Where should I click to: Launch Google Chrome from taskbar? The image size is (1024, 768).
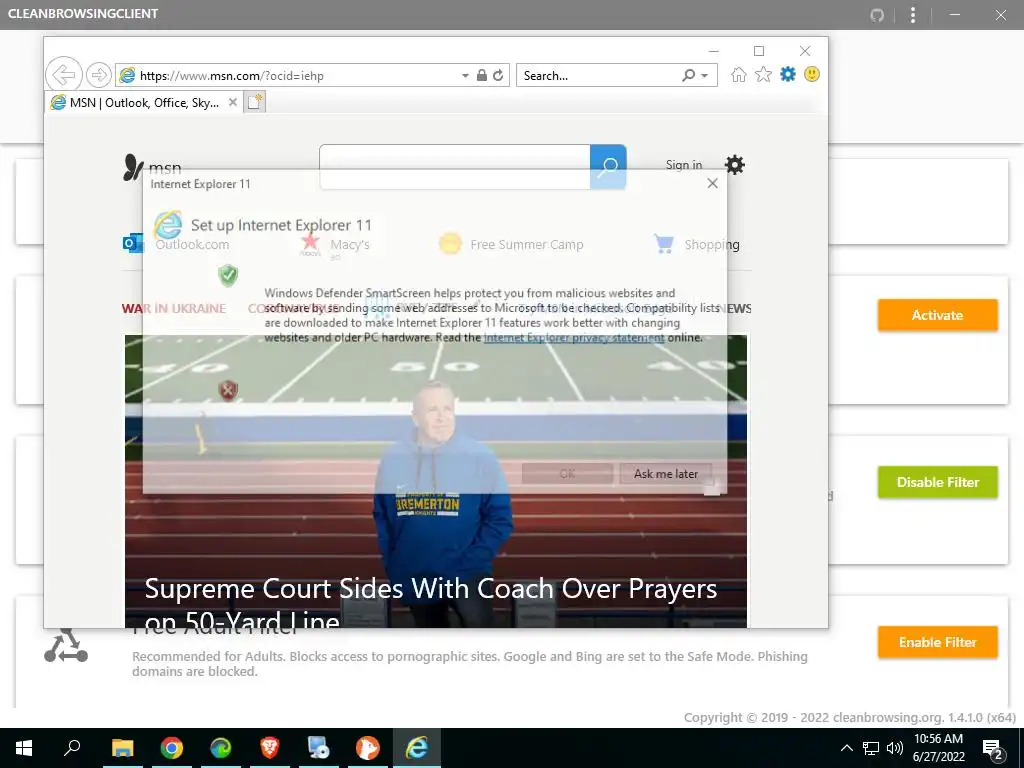[171, 748]
